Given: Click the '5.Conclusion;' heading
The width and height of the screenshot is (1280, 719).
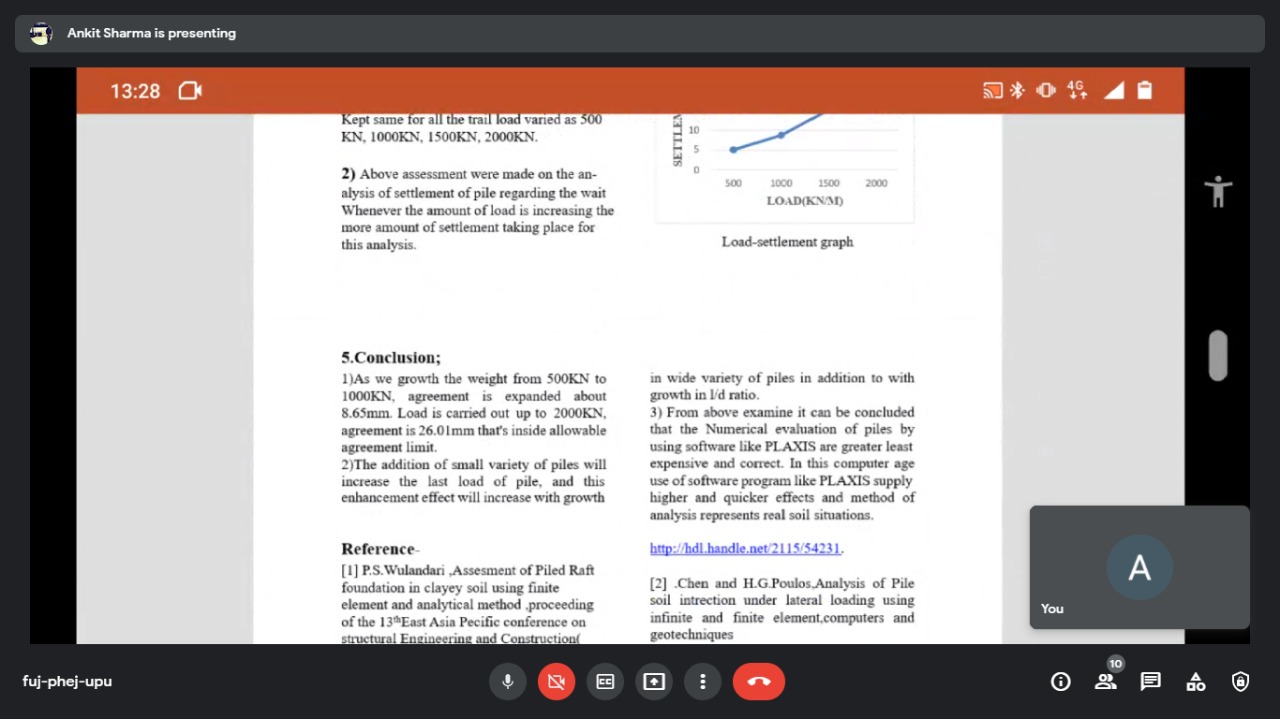Looking at the screenshot, I should (x=391, y=357).
